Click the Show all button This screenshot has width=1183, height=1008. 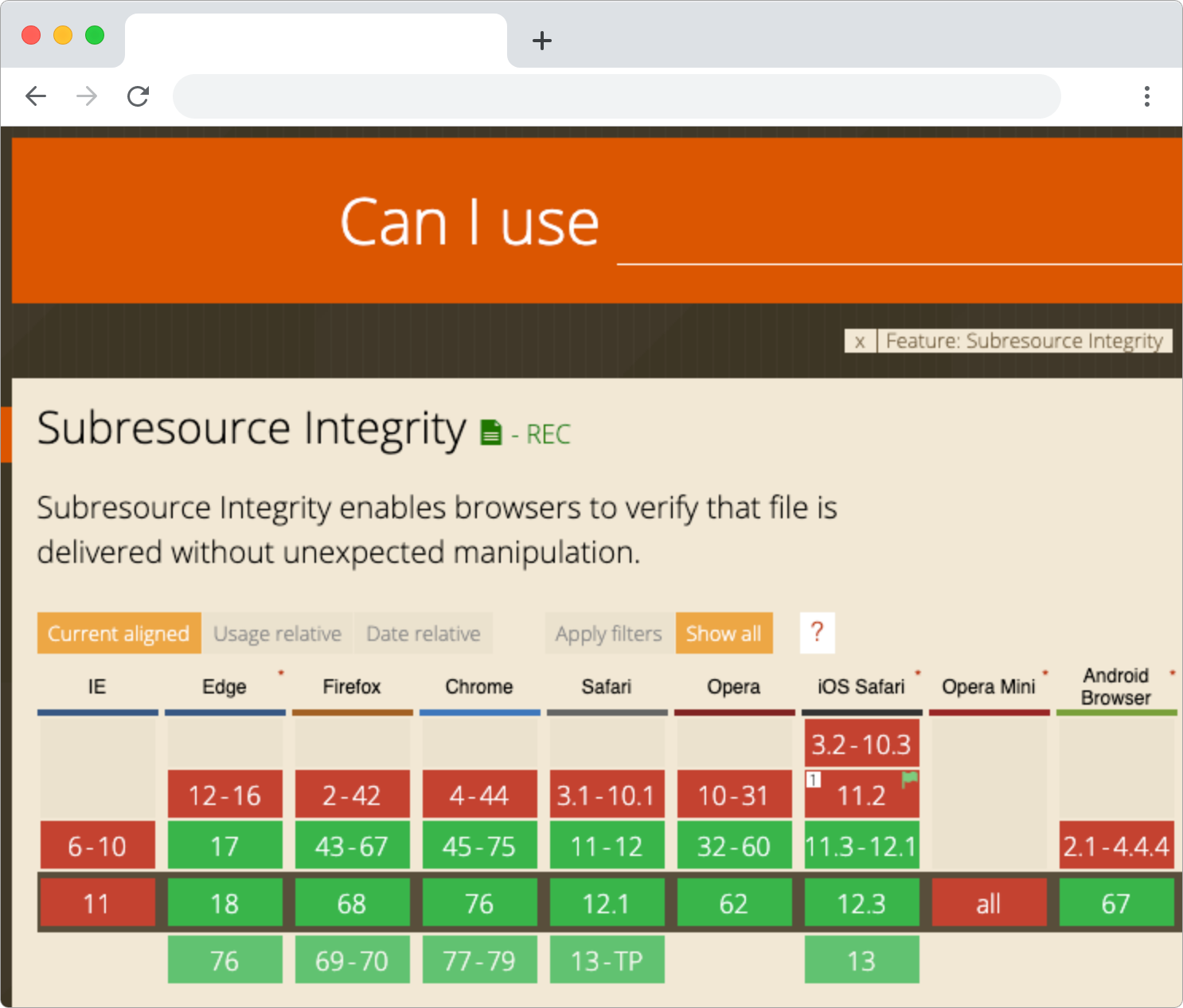point(724,633)
